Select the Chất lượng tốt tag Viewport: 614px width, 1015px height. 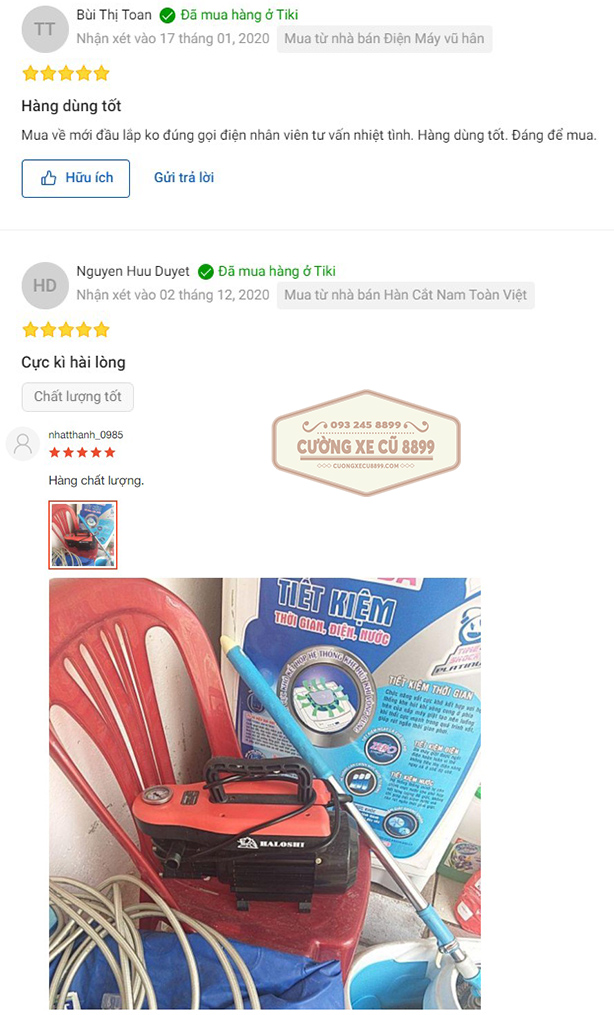78,397
